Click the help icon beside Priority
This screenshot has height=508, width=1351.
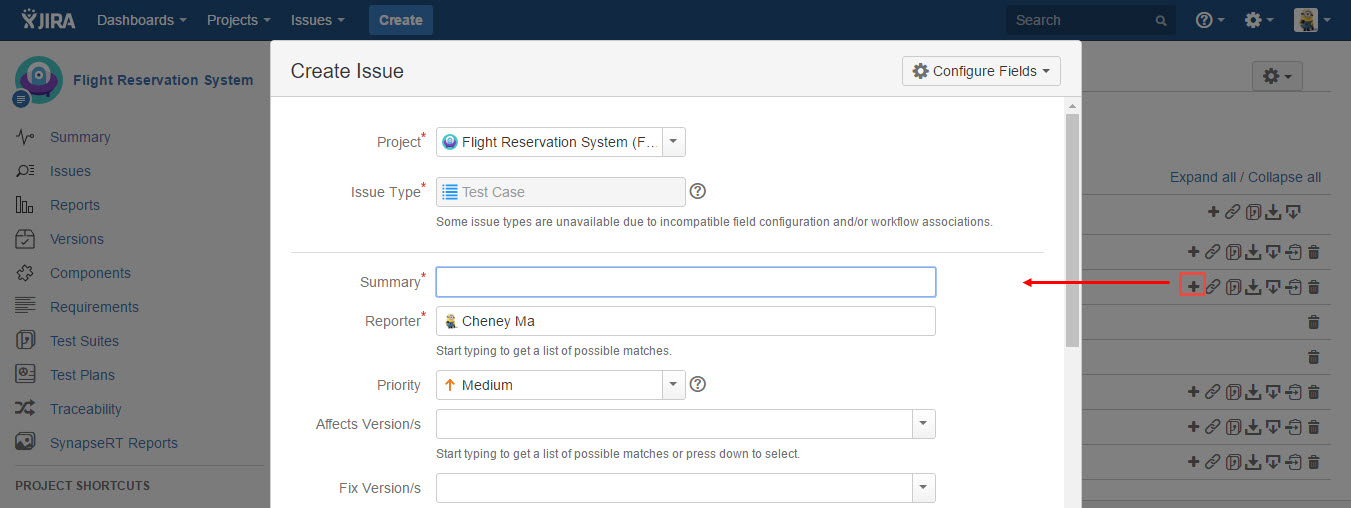click(x=698, y=384)
